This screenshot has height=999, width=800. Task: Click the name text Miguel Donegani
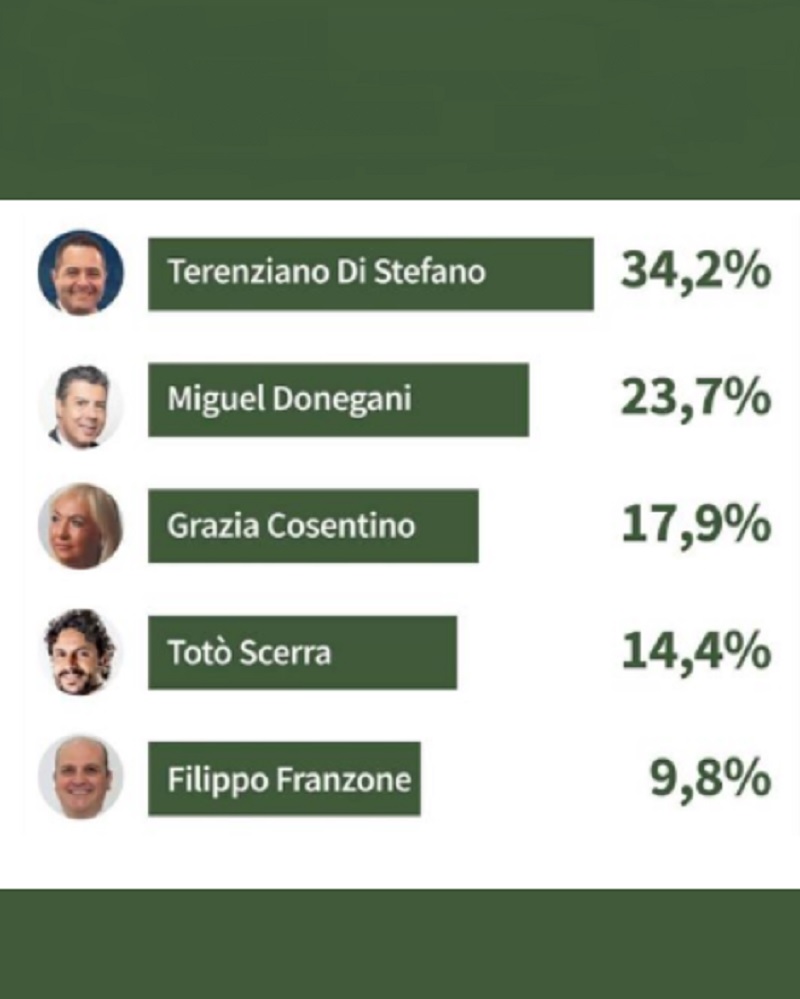click(x=290, y=400)
